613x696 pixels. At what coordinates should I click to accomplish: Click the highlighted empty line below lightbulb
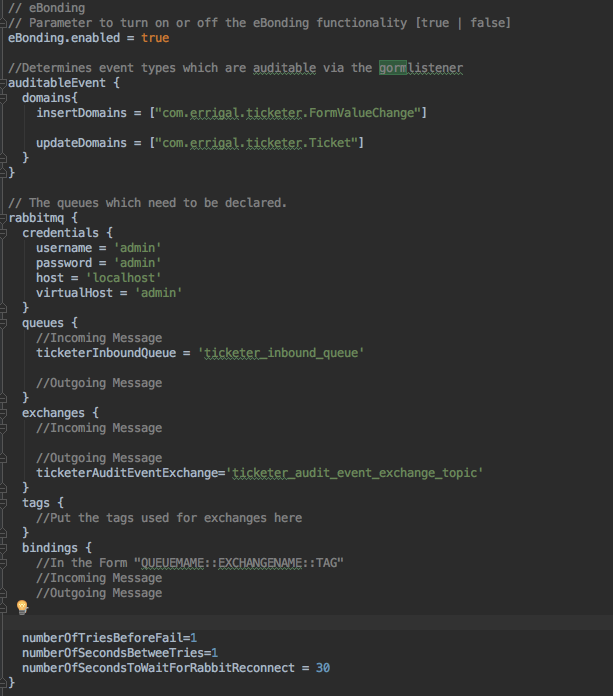point(300,622)
